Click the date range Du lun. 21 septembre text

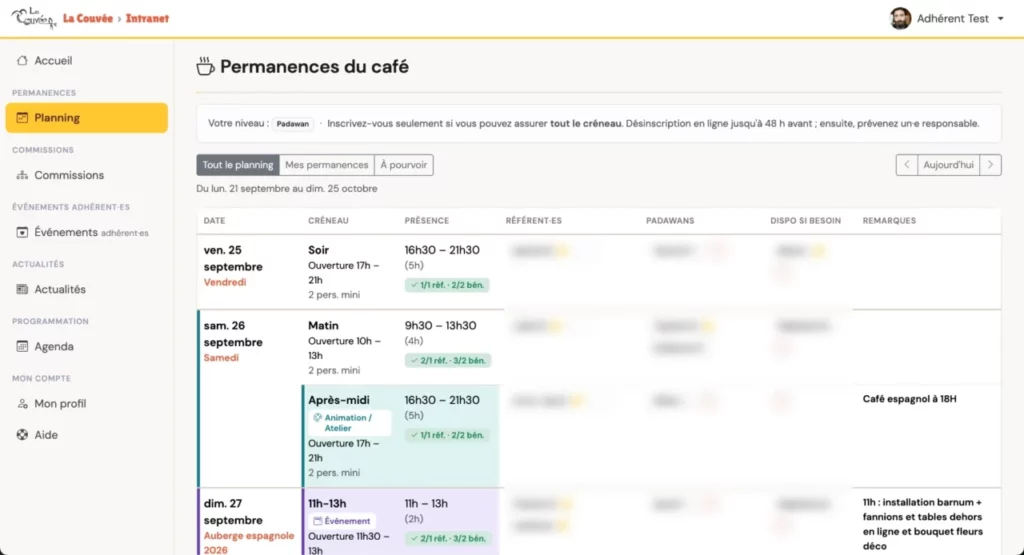287,189
